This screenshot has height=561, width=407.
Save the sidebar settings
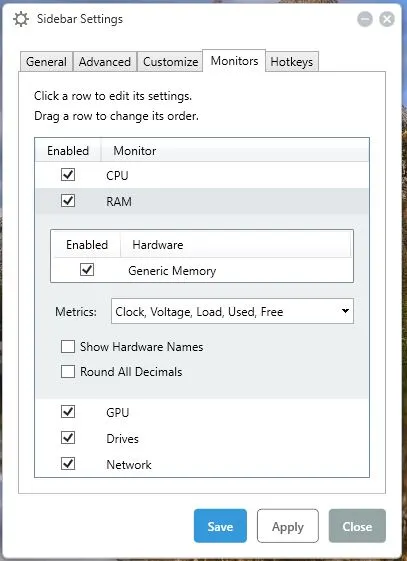(220, 526)
